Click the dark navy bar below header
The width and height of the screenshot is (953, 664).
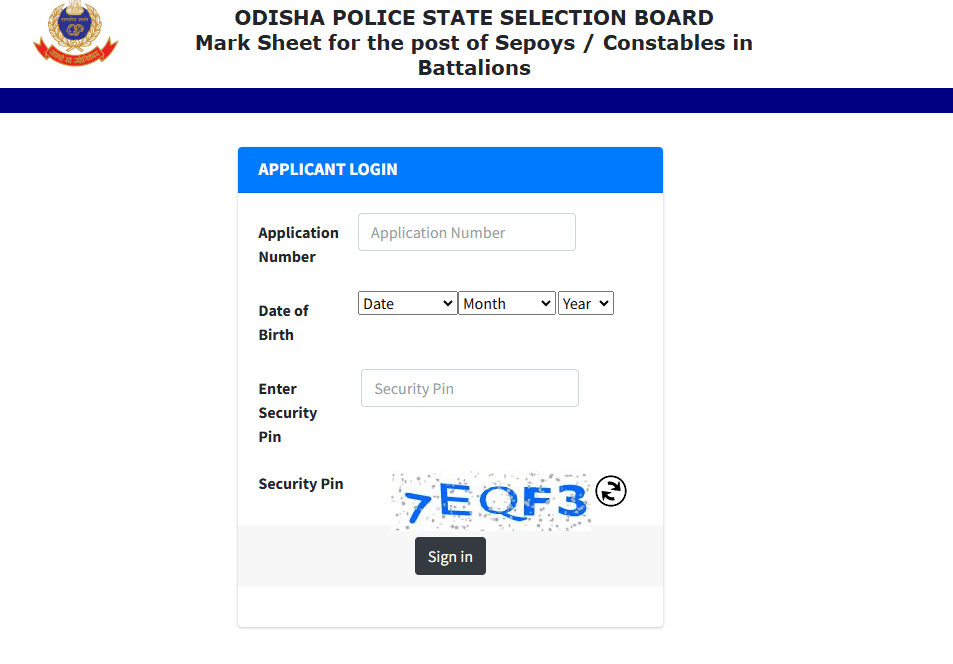click(x=476, y=100)
